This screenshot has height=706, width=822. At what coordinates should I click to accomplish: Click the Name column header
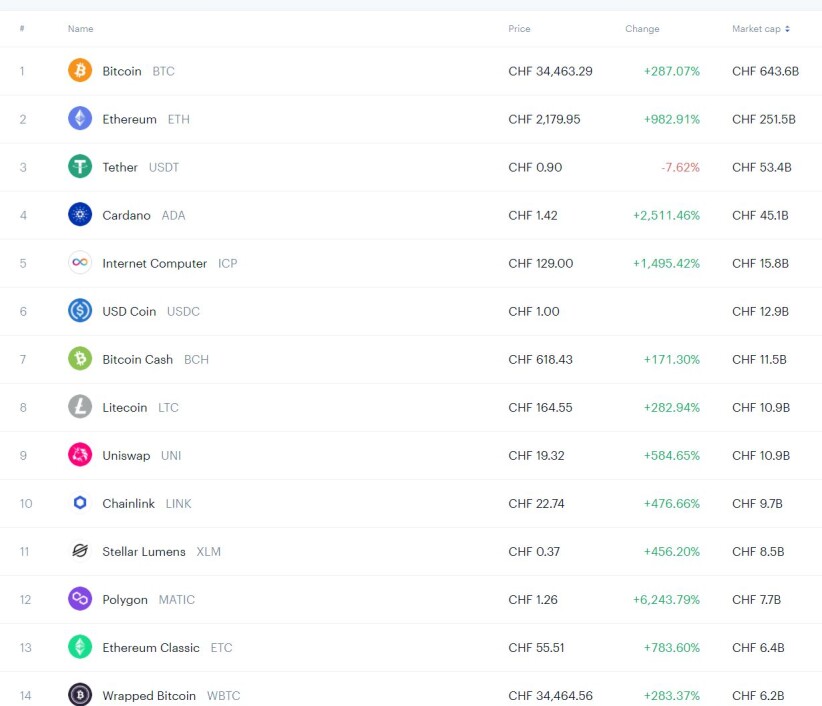tap(80, 29)
